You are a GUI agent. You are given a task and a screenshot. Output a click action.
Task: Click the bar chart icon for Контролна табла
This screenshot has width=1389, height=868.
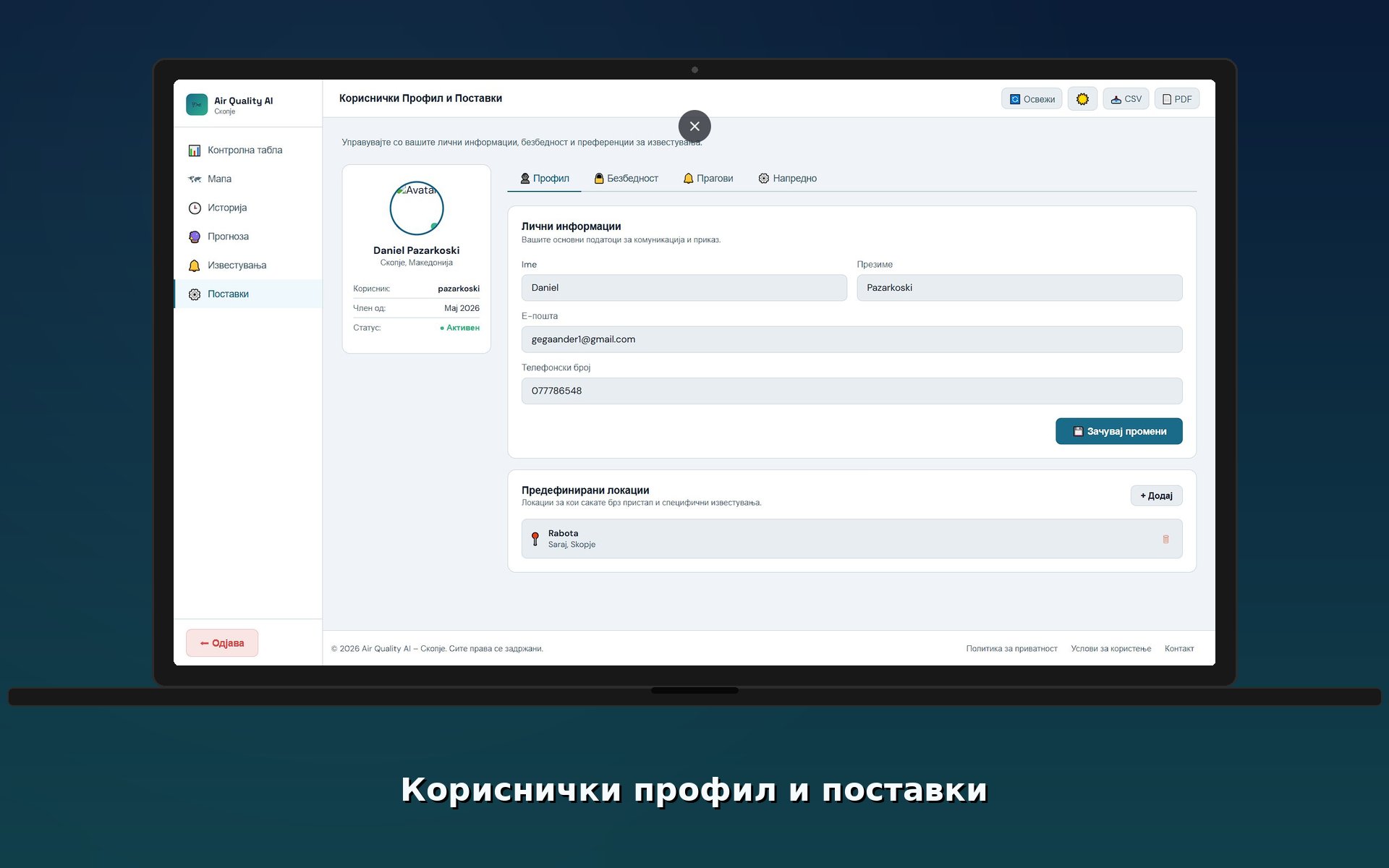195,150
